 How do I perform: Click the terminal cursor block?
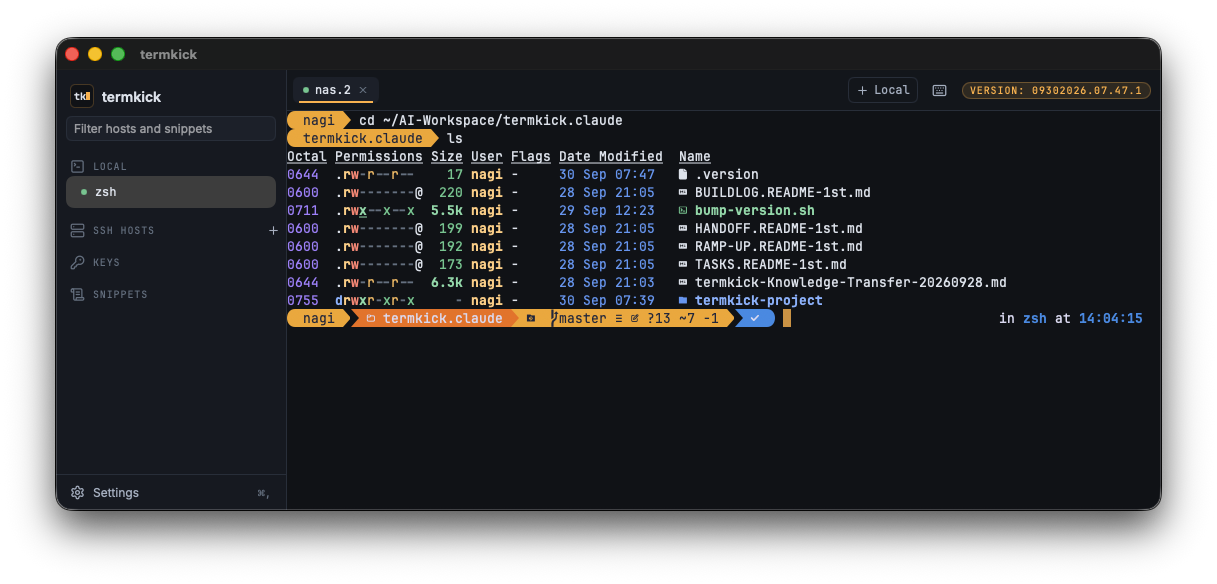pyautogui.click(x=787, y=318)
